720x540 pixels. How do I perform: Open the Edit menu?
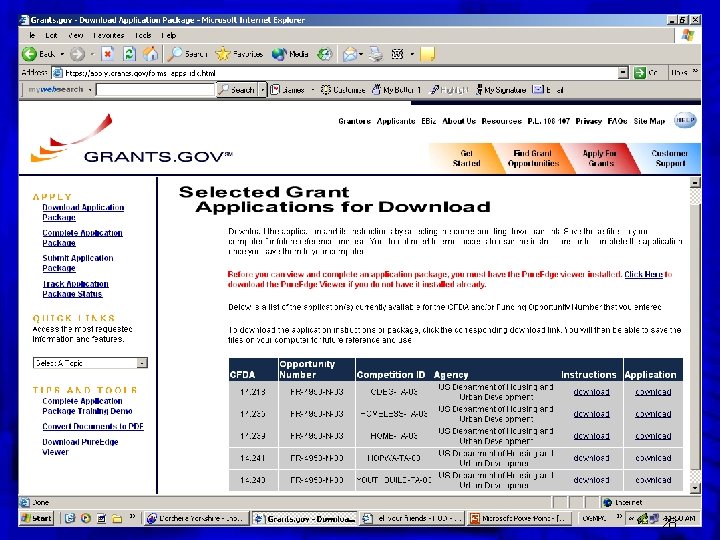(51, 35)
